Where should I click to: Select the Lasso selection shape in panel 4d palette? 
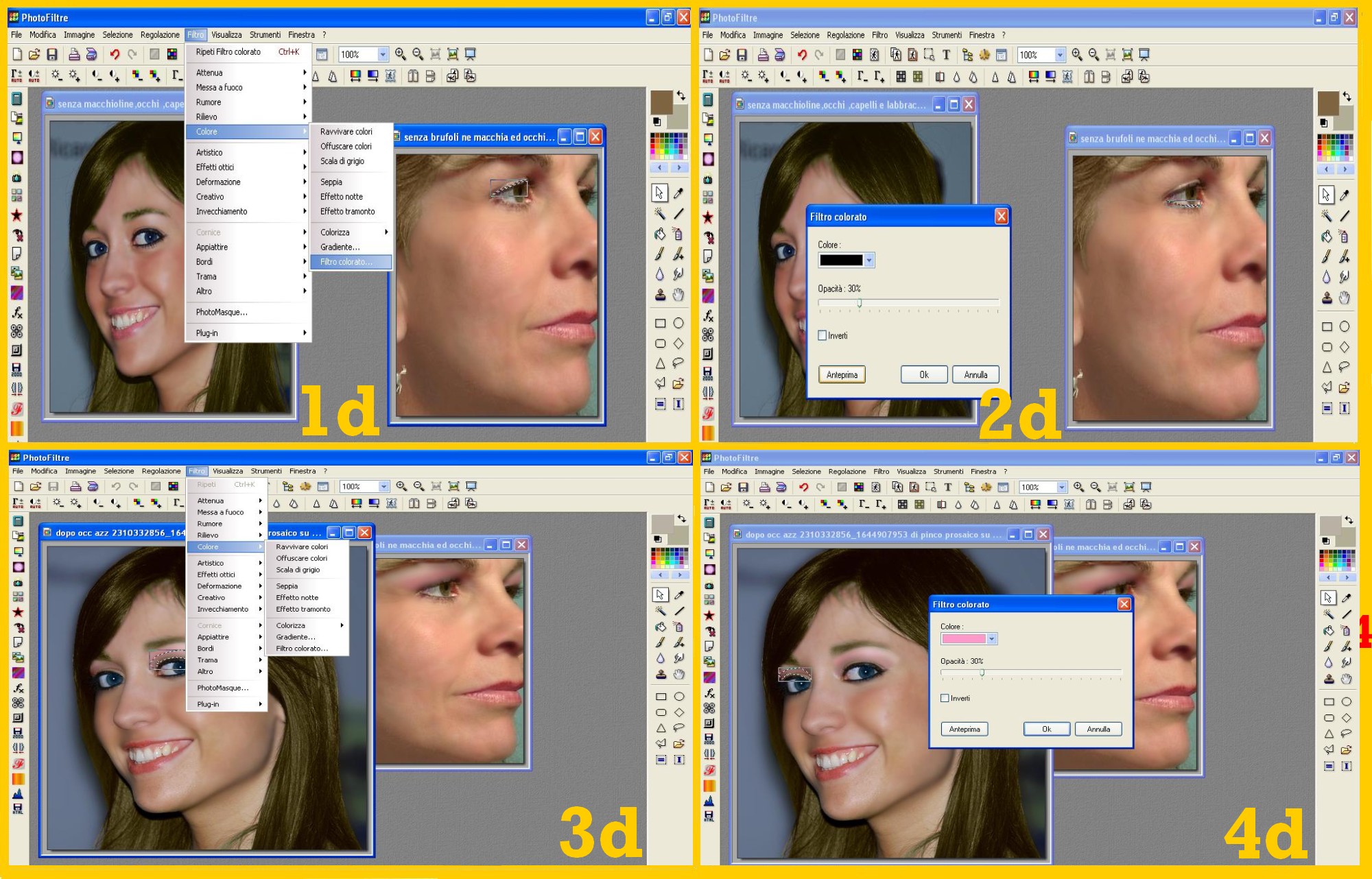pyautogui.click(x=1347, y=734)
